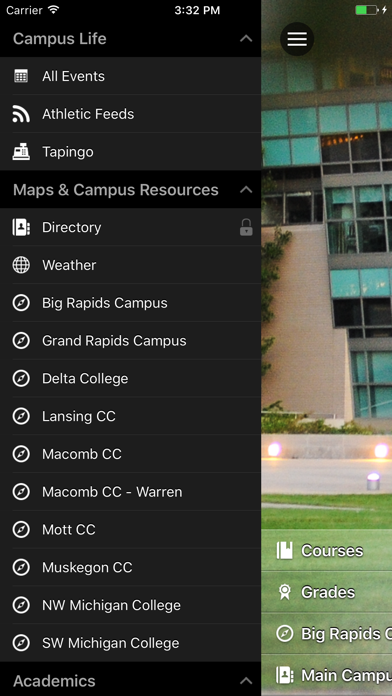Open Courses on the home screen
392x696 pixels.
click(327, 550)
